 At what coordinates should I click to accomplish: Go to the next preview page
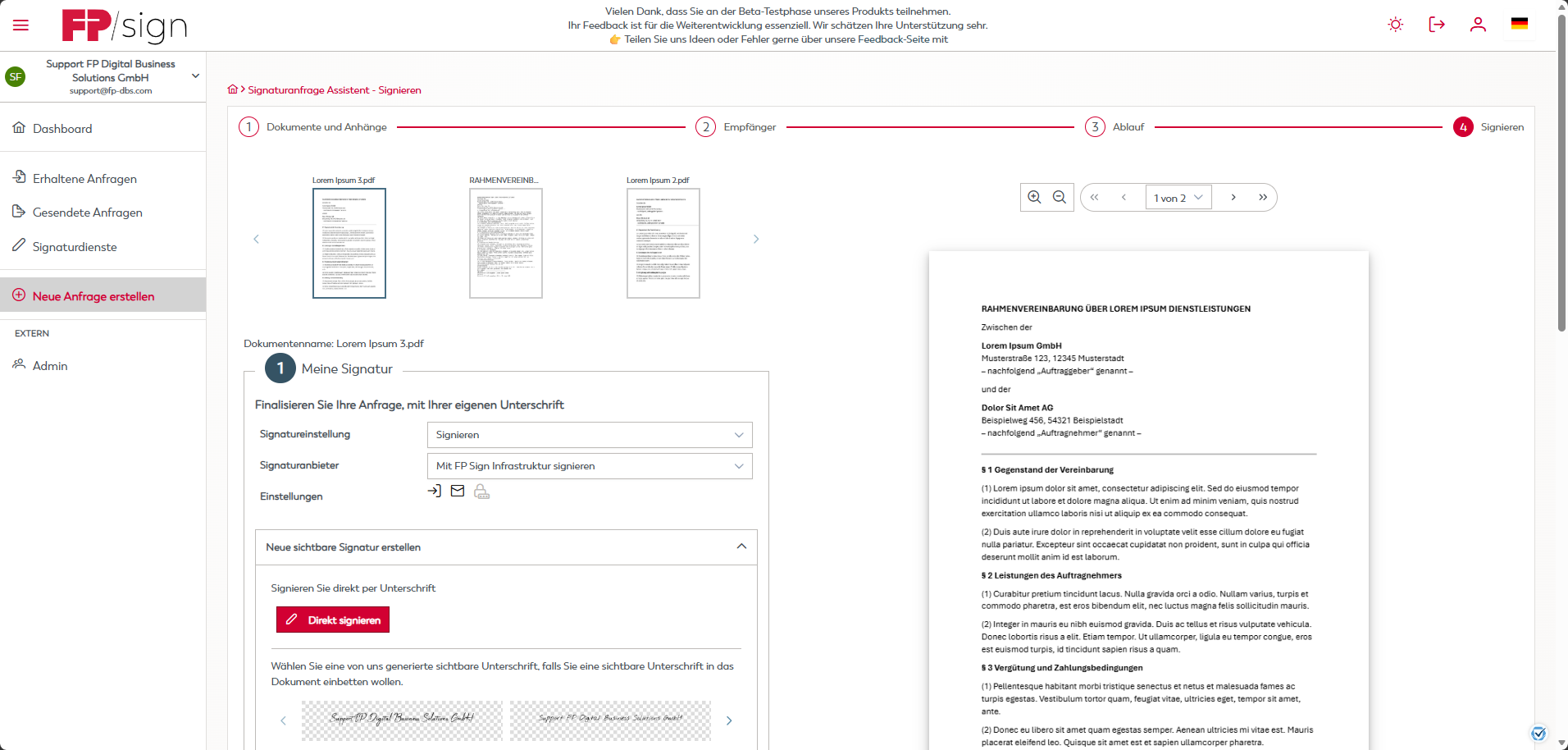pyautogui.click(x=1233, y=197)
